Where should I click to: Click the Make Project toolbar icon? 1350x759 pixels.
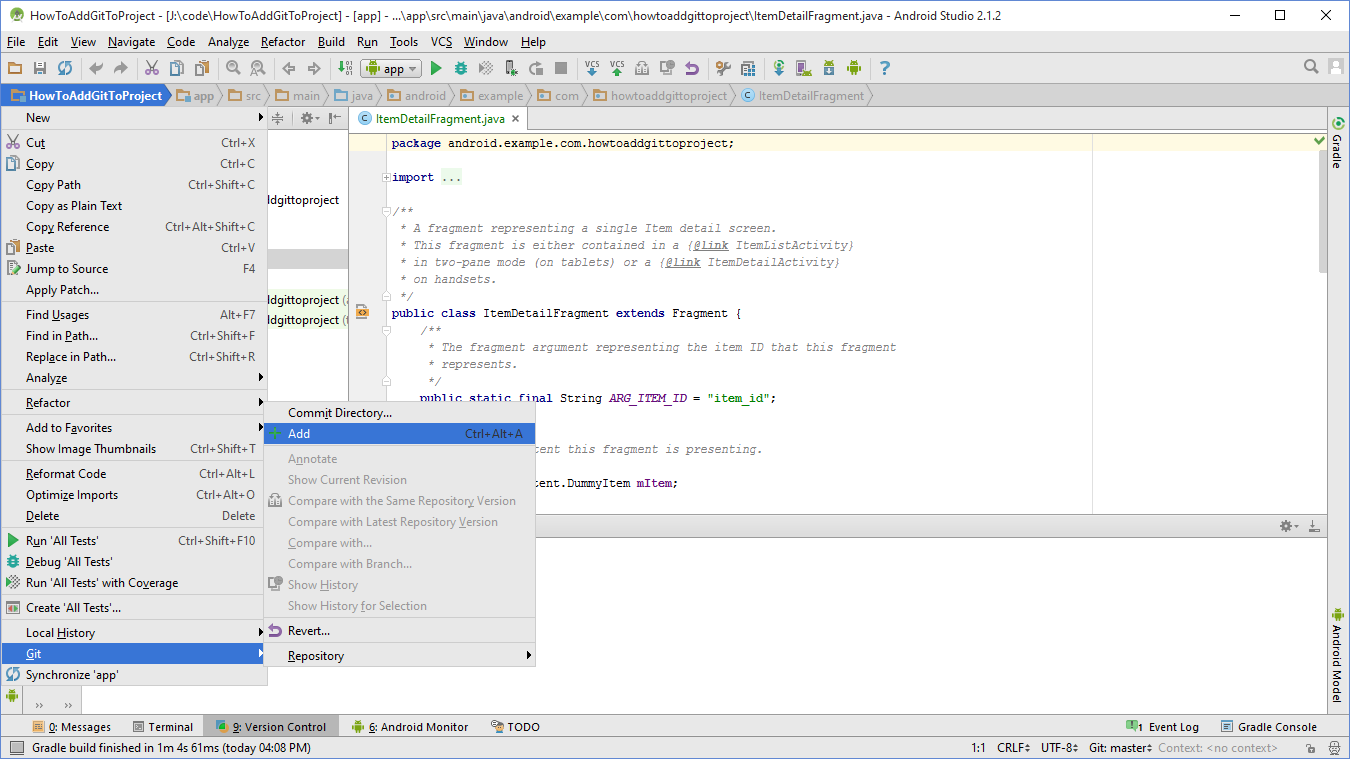click(345, 68)
